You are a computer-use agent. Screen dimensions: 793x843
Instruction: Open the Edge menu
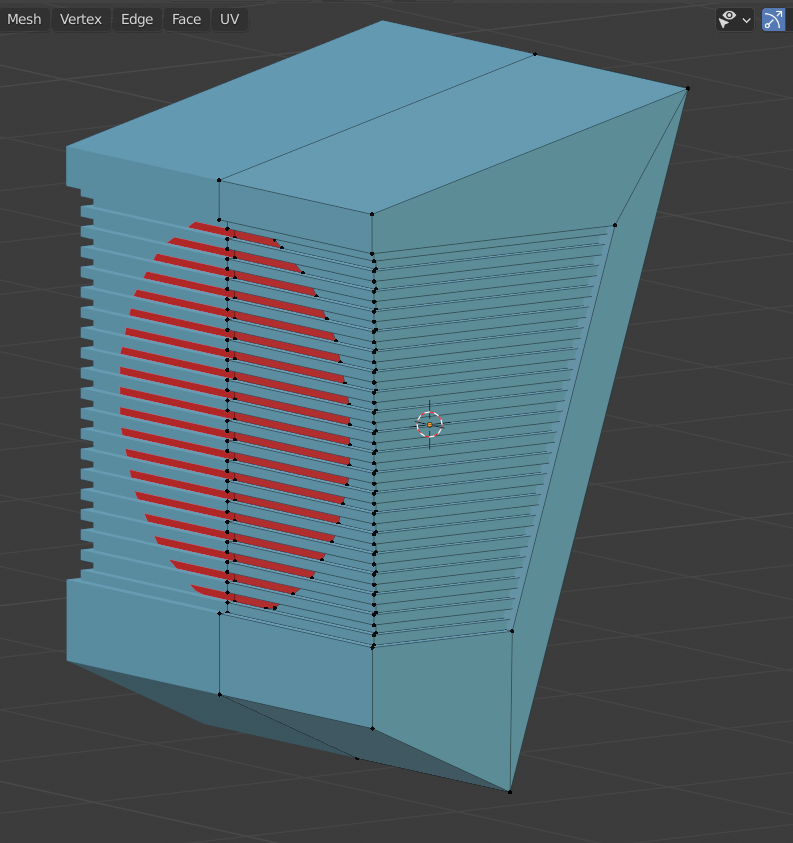[x=137, y=19]
